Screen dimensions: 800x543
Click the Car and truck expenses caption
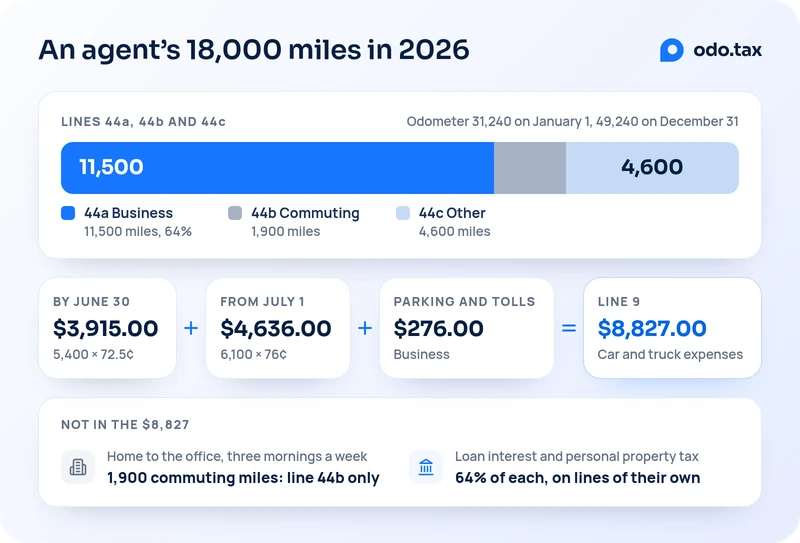[670, 354]
